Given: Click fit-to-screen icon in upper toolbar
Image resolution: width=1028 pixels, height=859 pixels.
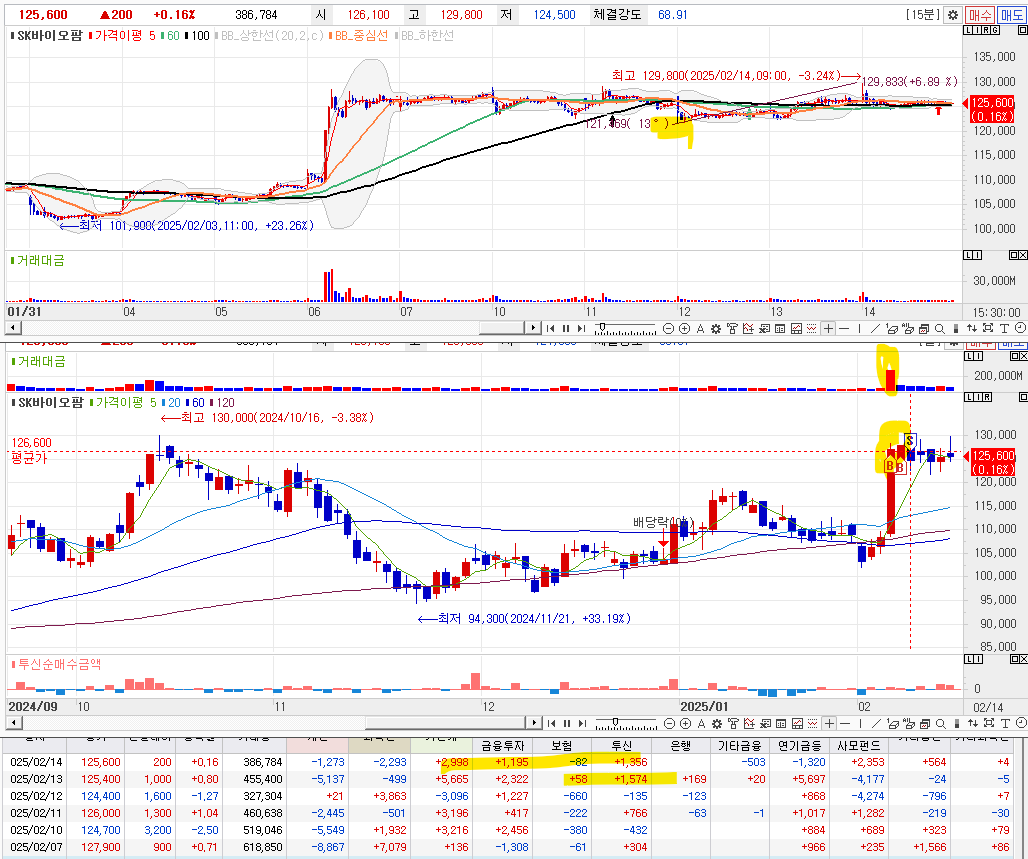Looking at the screenshot, I should point(988,328).
